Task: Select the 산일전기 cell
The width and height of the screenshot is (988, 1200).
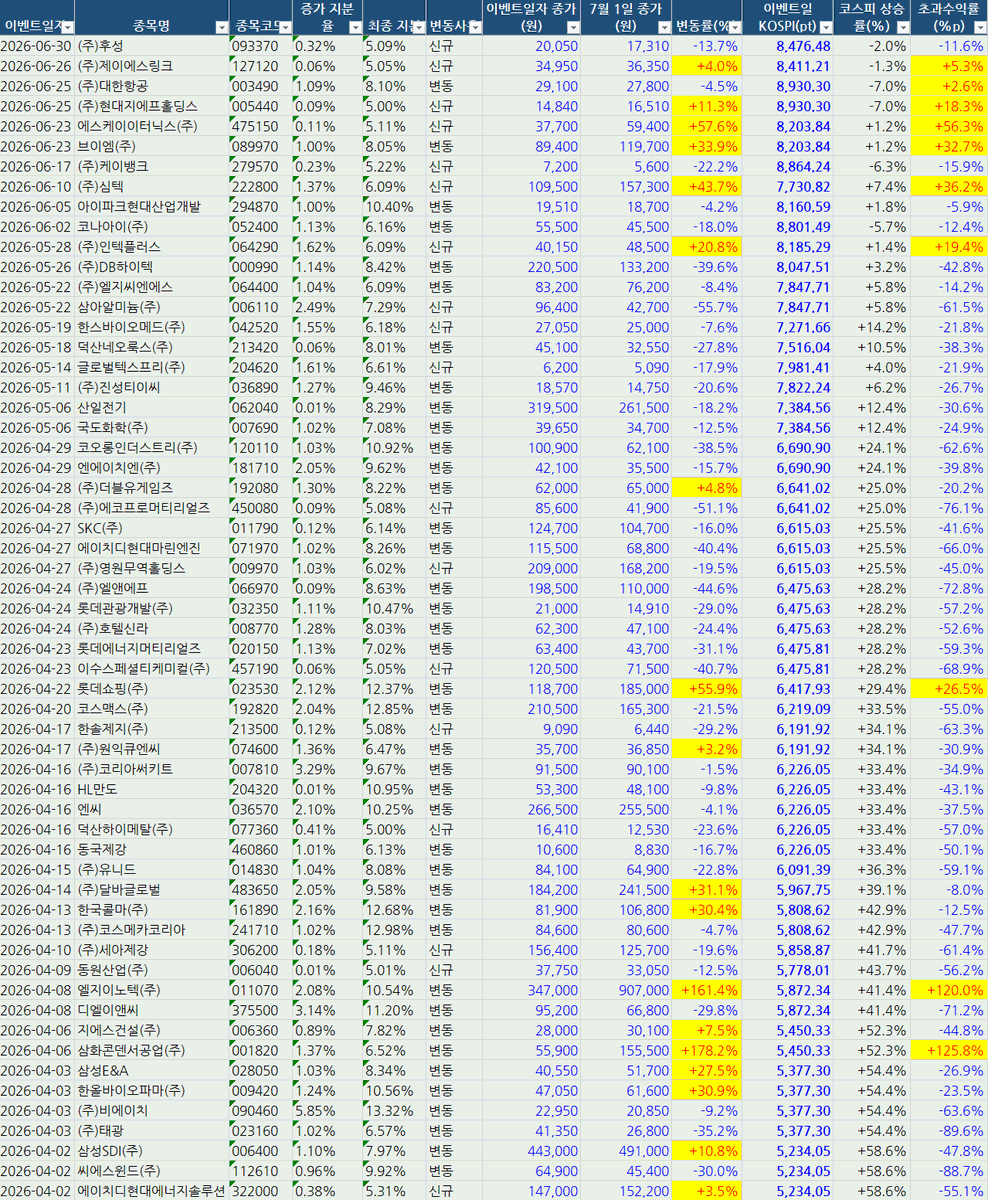Action: 152,407
